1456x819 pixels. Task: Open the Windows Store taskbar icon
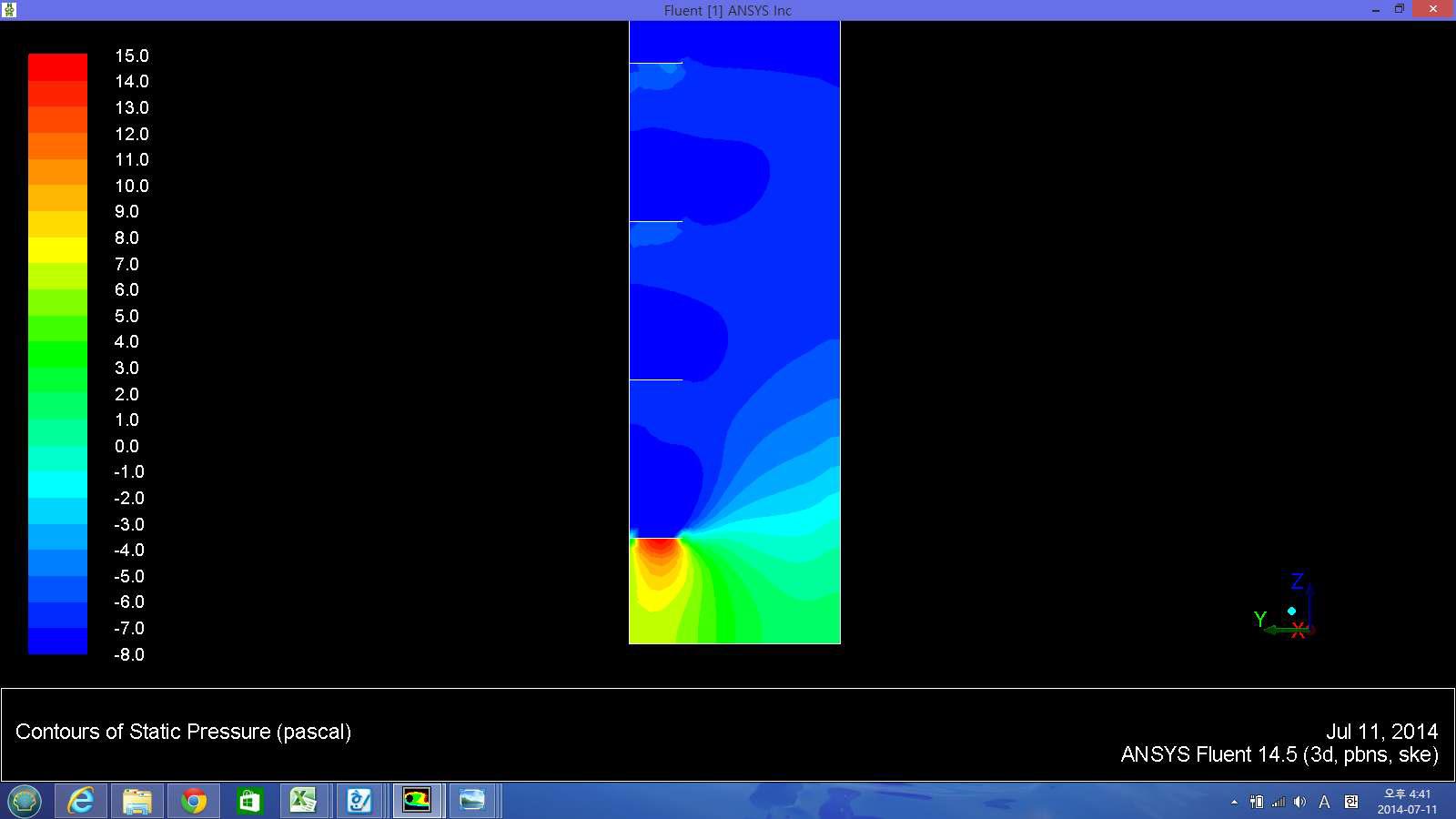click(x=249, y=801)
